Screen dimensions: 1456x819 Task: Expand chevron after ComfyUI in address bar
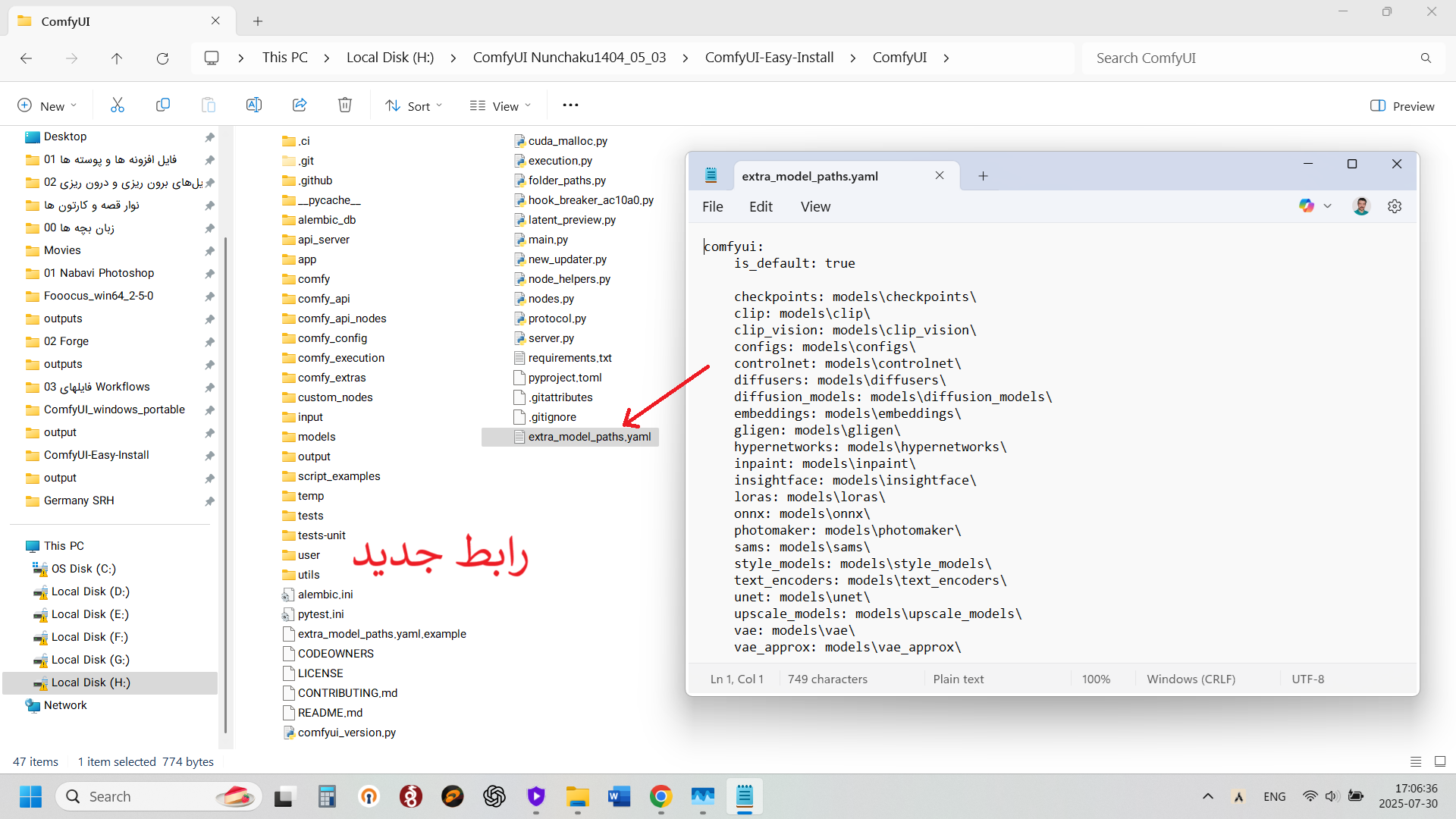click(x=946, y=58)
